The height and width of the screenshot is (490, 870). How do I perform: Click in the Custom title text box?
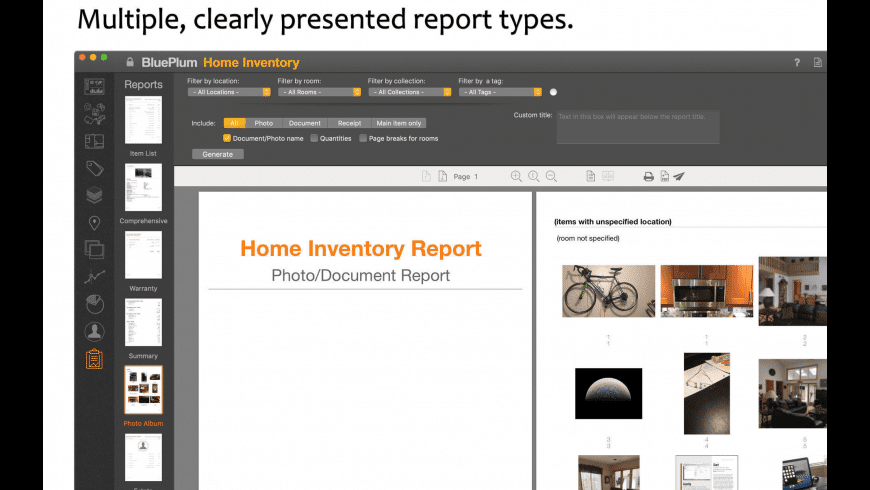[638, 127]
